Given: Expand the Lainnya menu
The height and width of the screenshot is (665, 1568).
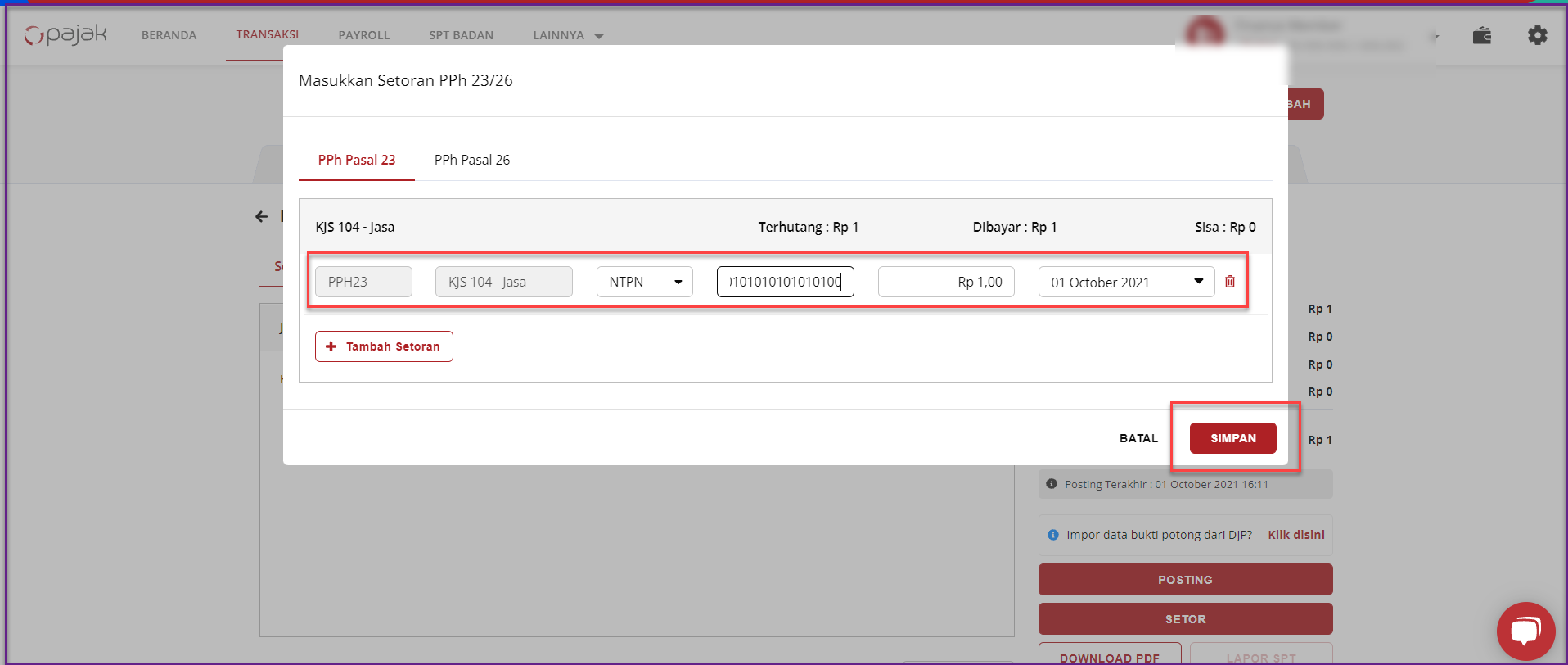Looking at the screenshot, I should pyautogui.click(x=567, y=35).
